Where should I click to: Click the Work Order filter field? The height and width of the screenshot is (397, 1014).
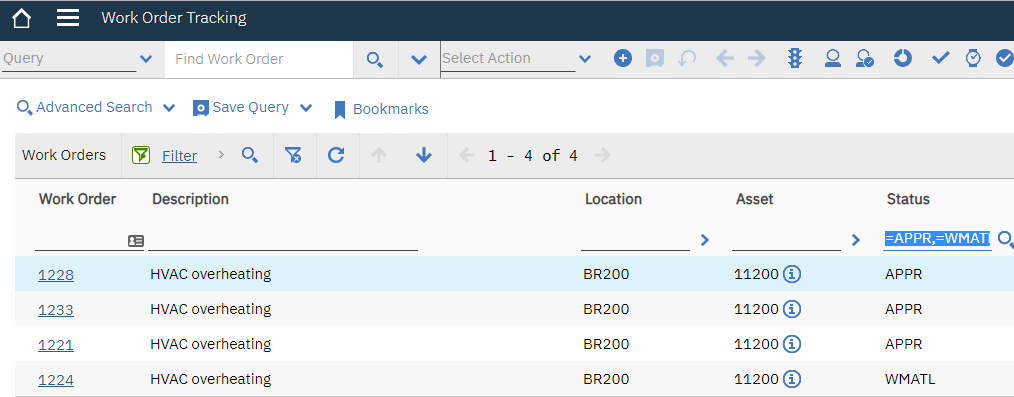(81, 240)
